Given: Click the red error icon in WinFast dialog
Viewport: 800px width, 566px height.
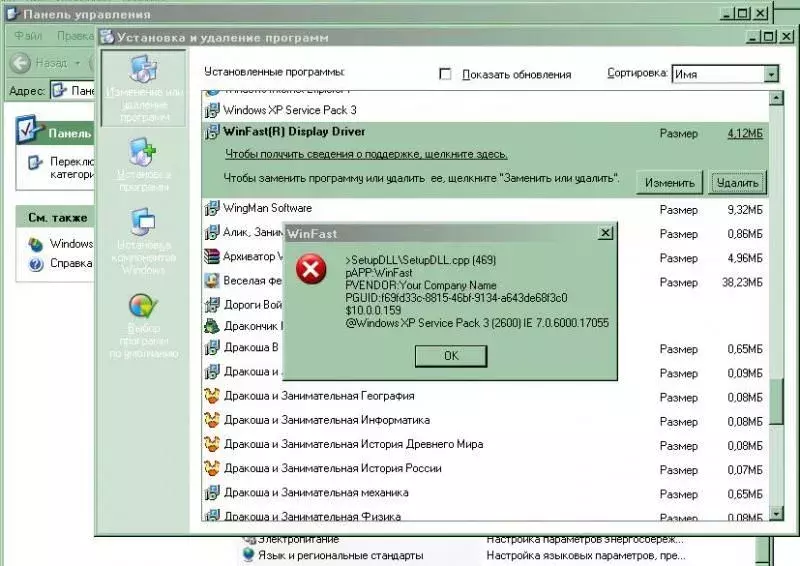Looking at the screenshot, I should [x=311, y=269].
